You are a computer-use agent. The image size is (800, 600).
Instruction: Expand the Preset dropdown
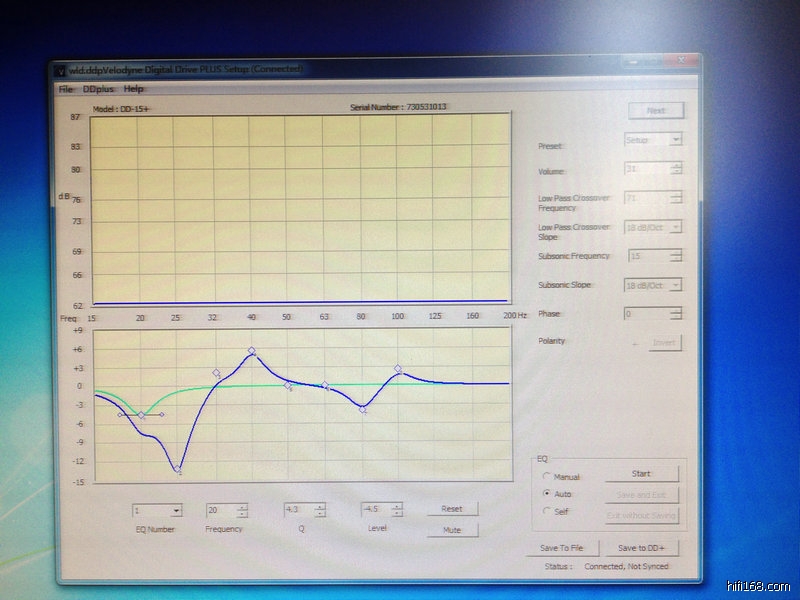(677, 140)
